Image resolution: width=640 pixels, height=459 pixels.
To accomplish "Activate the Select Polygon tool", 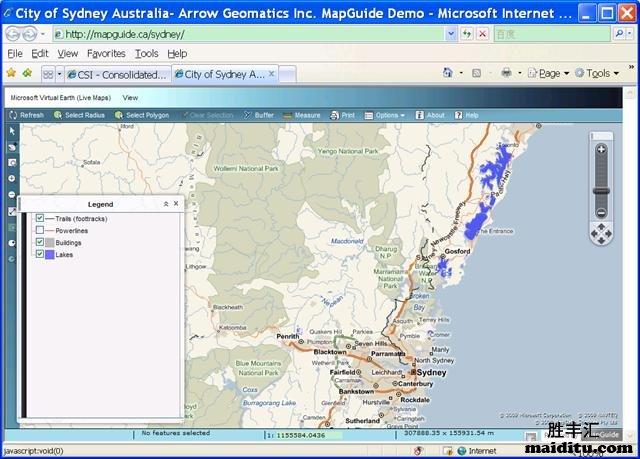I will 141,115.
